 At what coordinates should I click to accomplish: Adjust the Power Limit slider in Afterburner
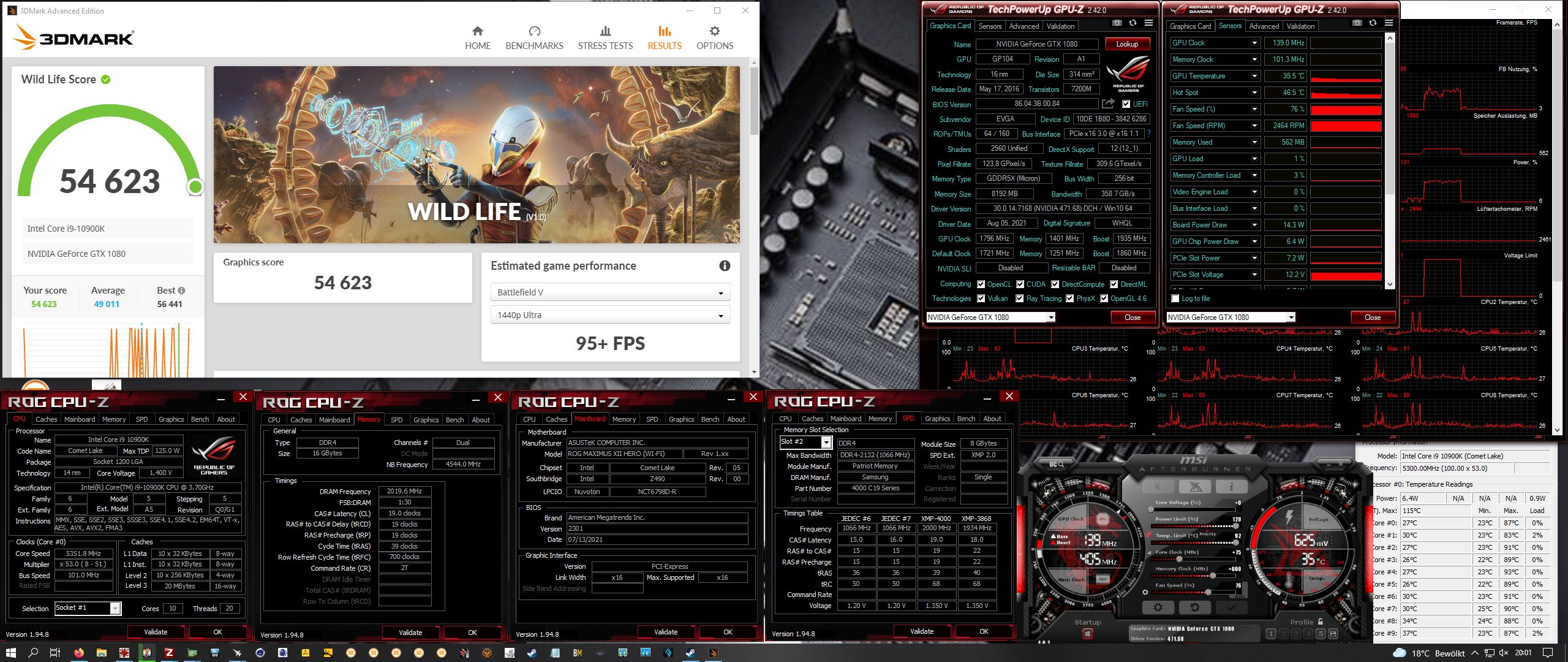(x=1193, y=526)
